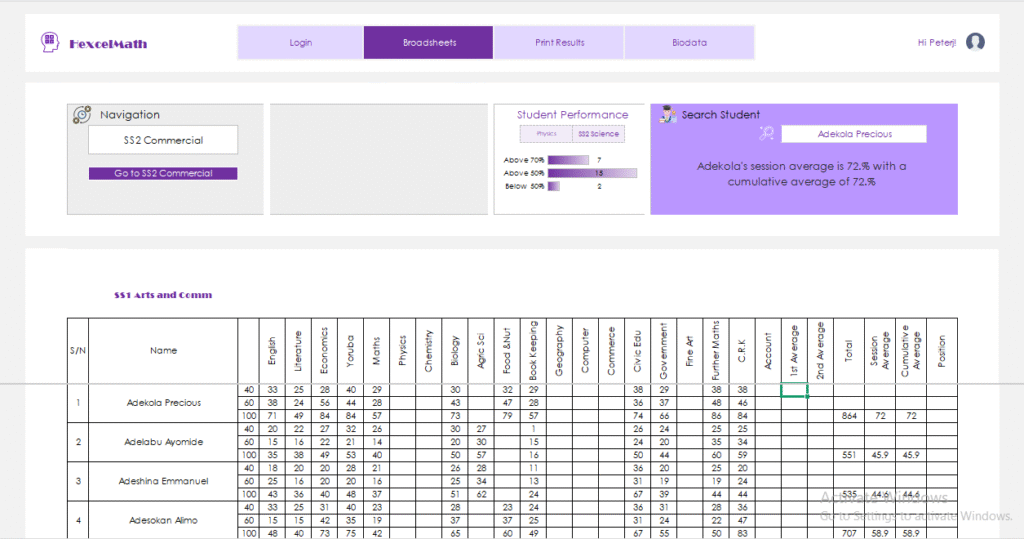The image size is (1024, 539).
Task: Select the Adeshina Emmanuel name cell
Action: tap(163, 481)
